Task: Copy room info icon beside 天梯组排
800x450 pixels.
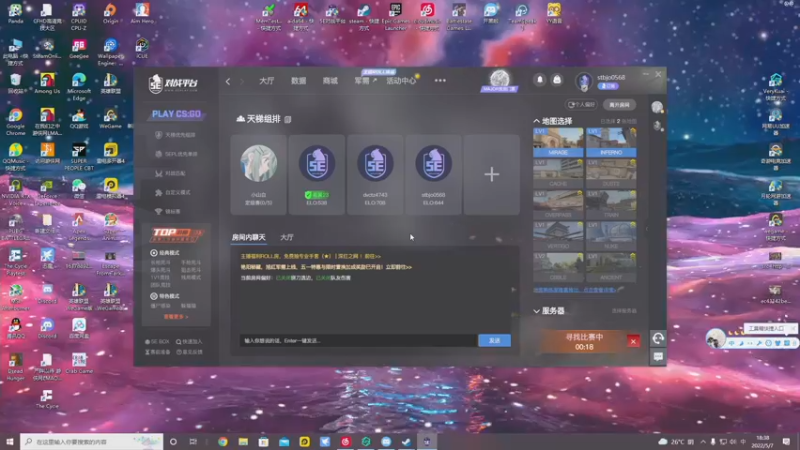Action: point(288,119)
